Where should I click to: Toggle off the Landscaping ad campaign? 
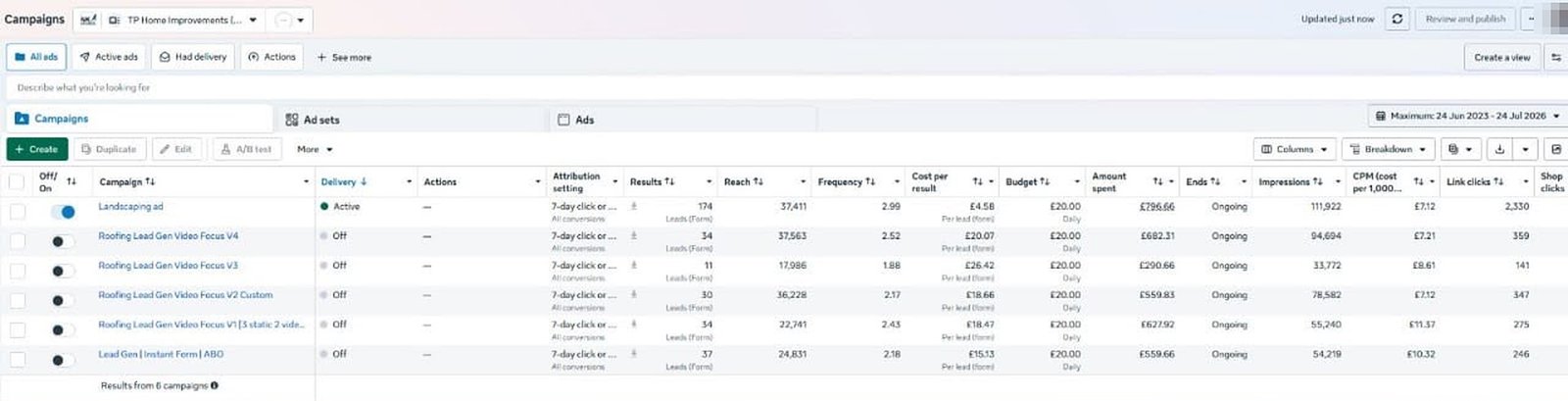click(63, 212)
